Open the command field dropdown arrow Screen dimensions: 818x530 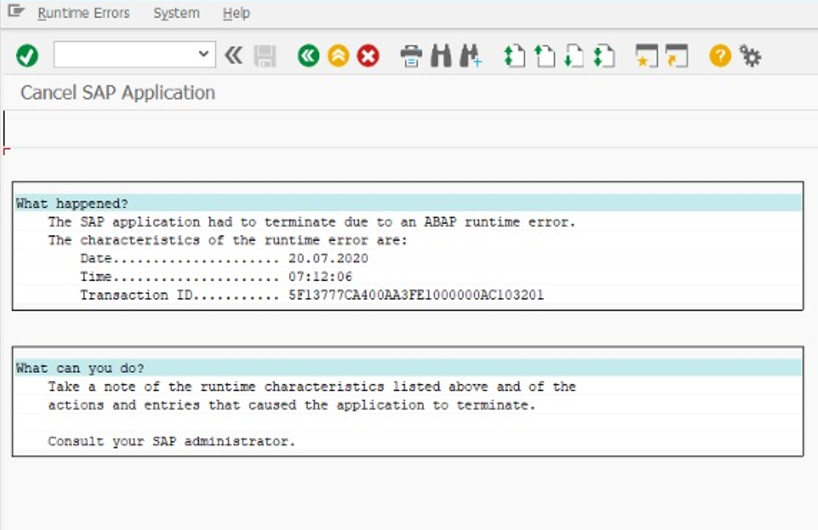click(203, 54)
